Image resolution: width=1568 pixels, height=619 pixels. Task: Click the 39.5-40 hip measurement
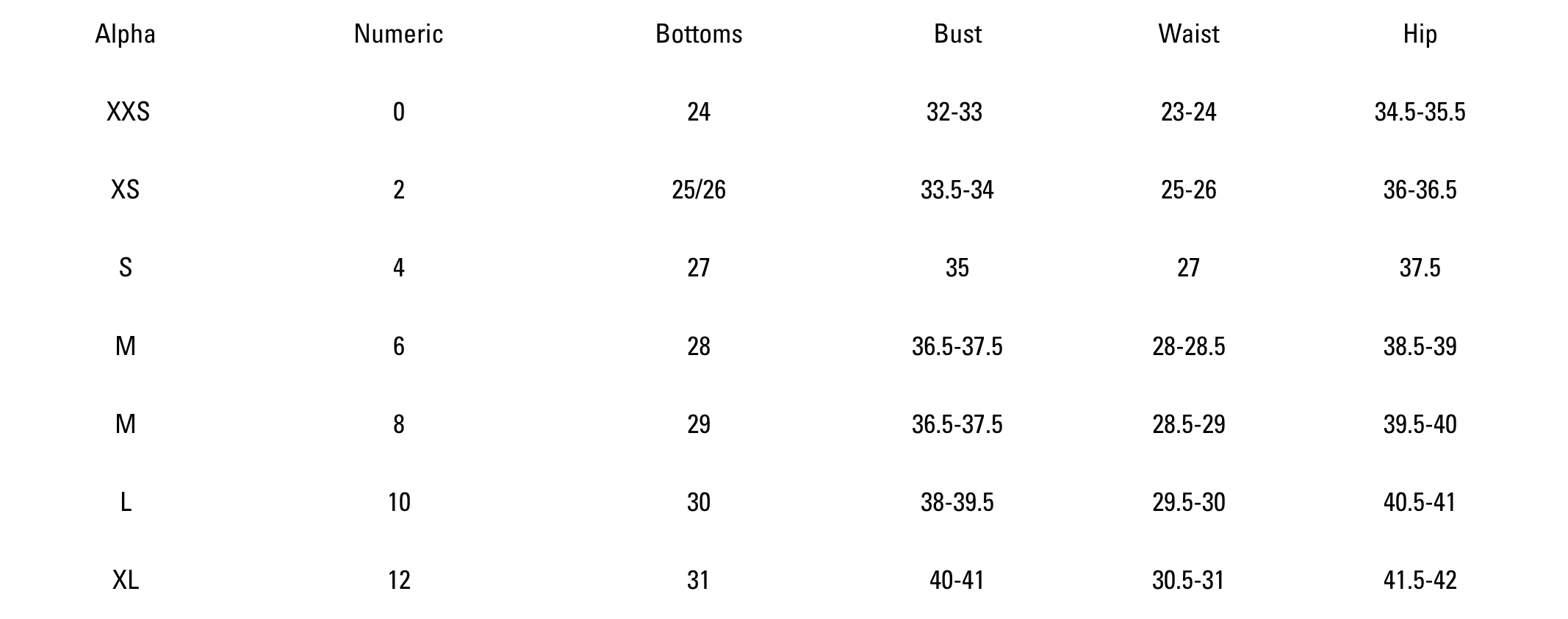click(1420, 424)
